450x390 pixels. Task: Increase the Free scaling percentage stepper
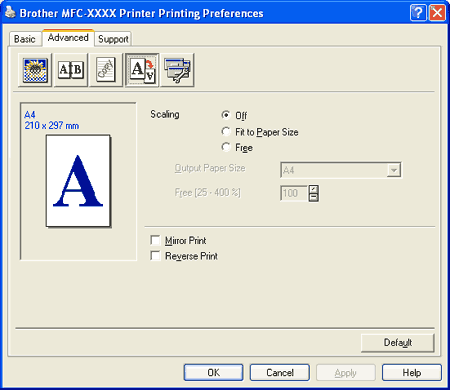point(314,189)
